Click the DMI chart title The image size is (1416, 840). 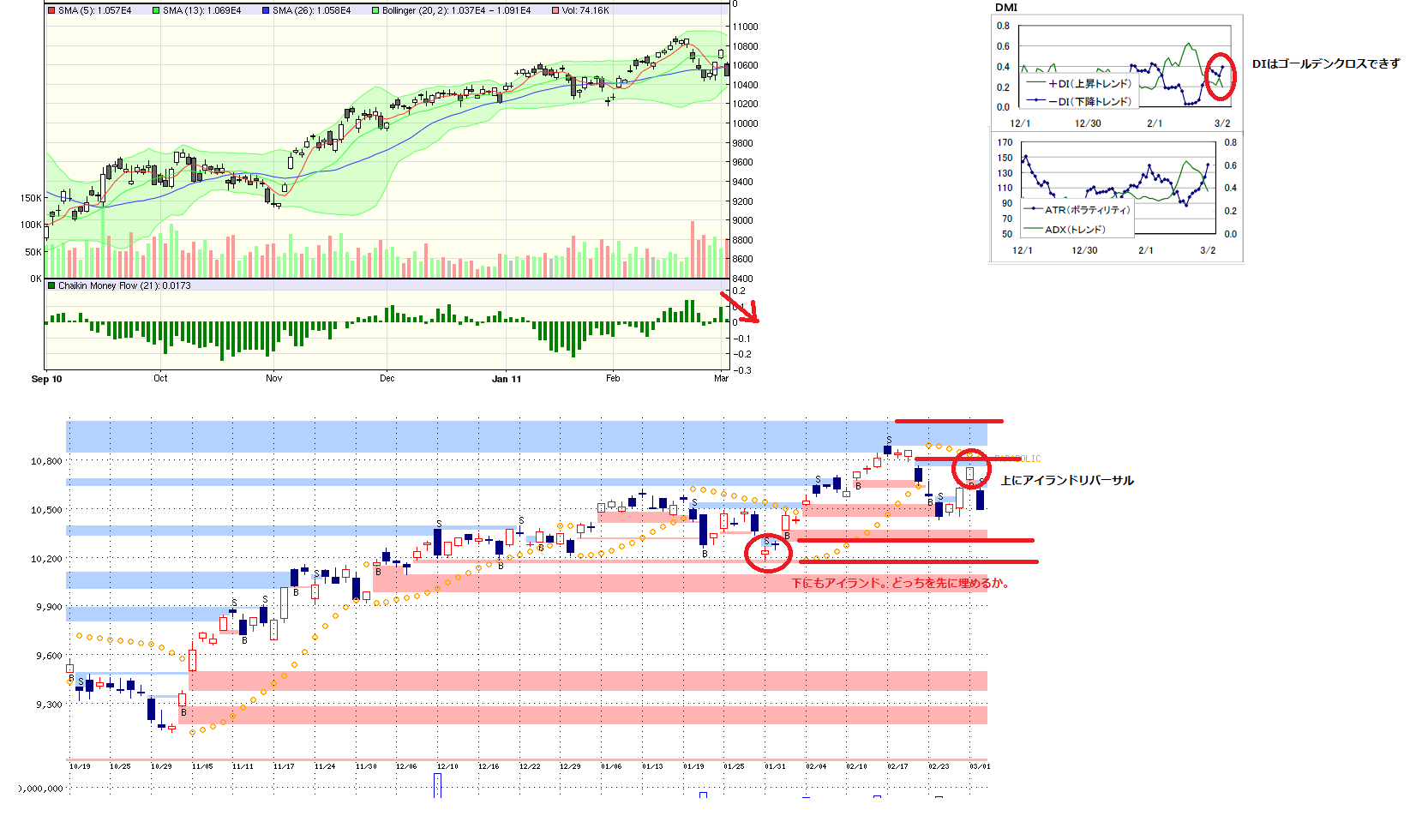pos(1005,8)
